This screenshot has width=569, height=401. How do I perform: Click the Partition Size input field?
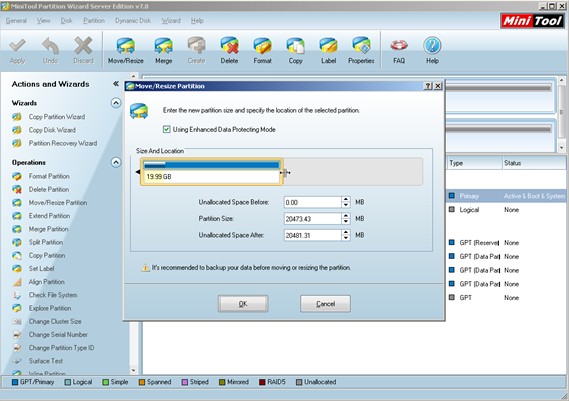(312, 219)
